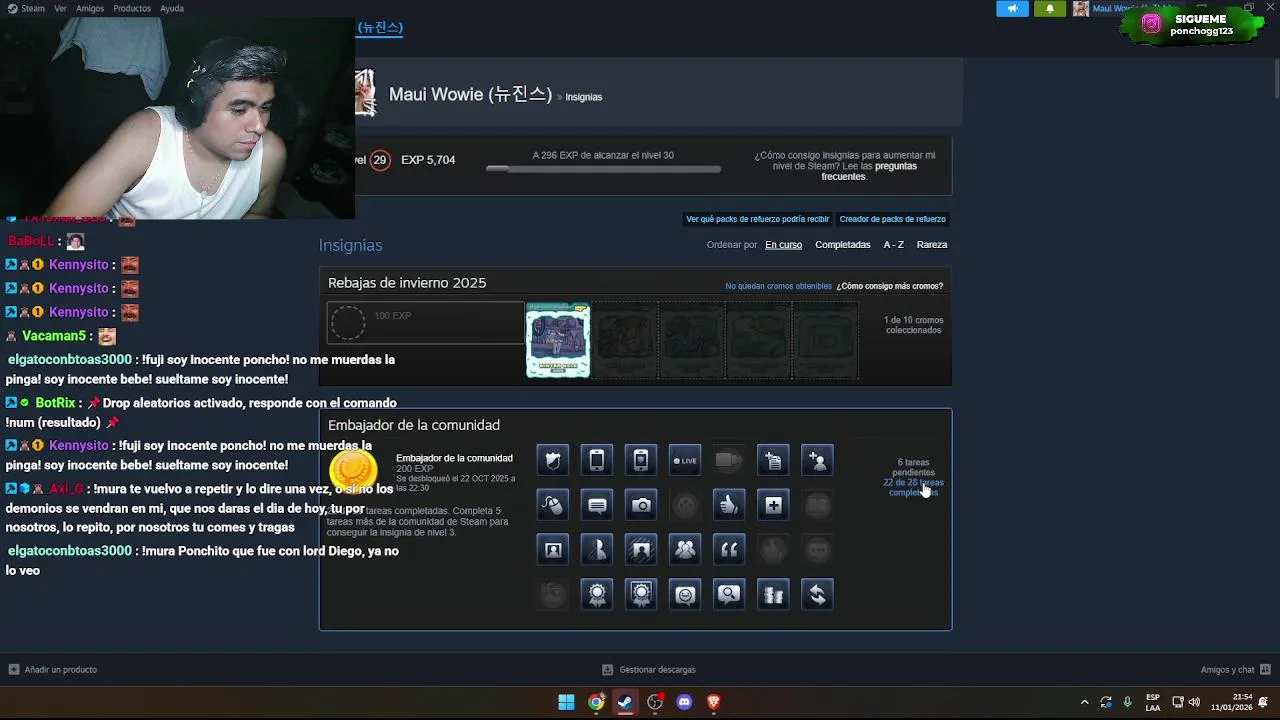Click the quotation marks task icon

(729, 549)
